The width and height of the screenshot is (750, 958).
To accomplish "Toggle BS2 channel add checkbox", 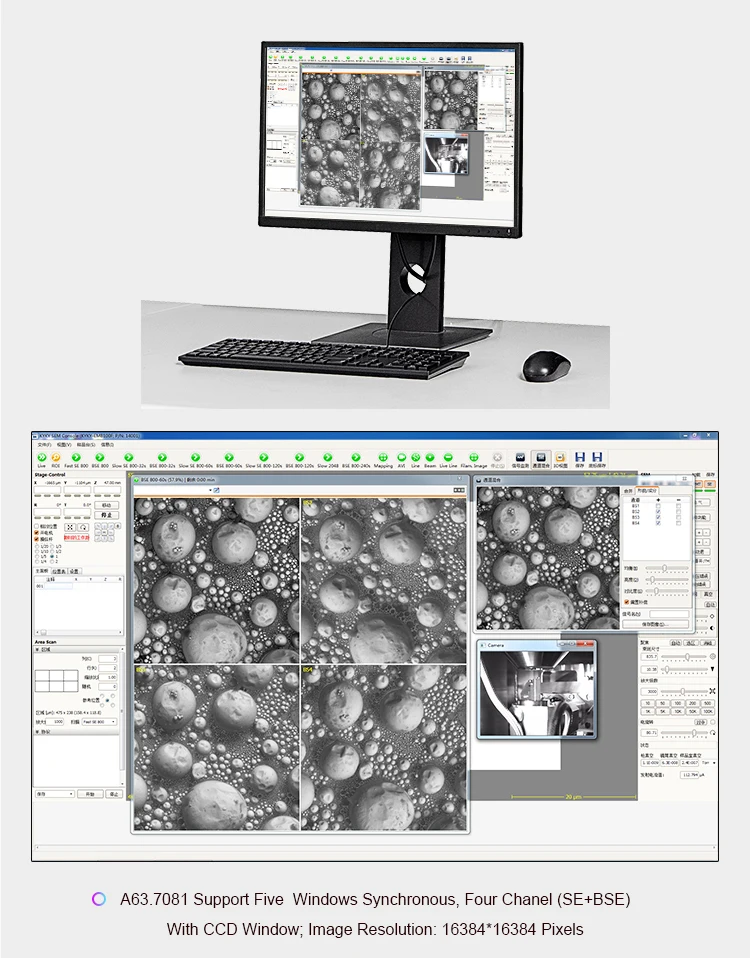I will (658, 511).
